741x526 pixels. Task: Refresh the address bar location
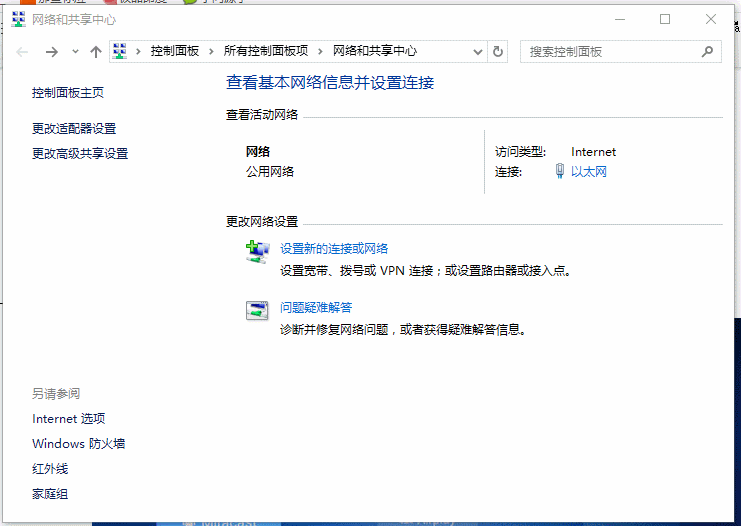coord(498,51)
